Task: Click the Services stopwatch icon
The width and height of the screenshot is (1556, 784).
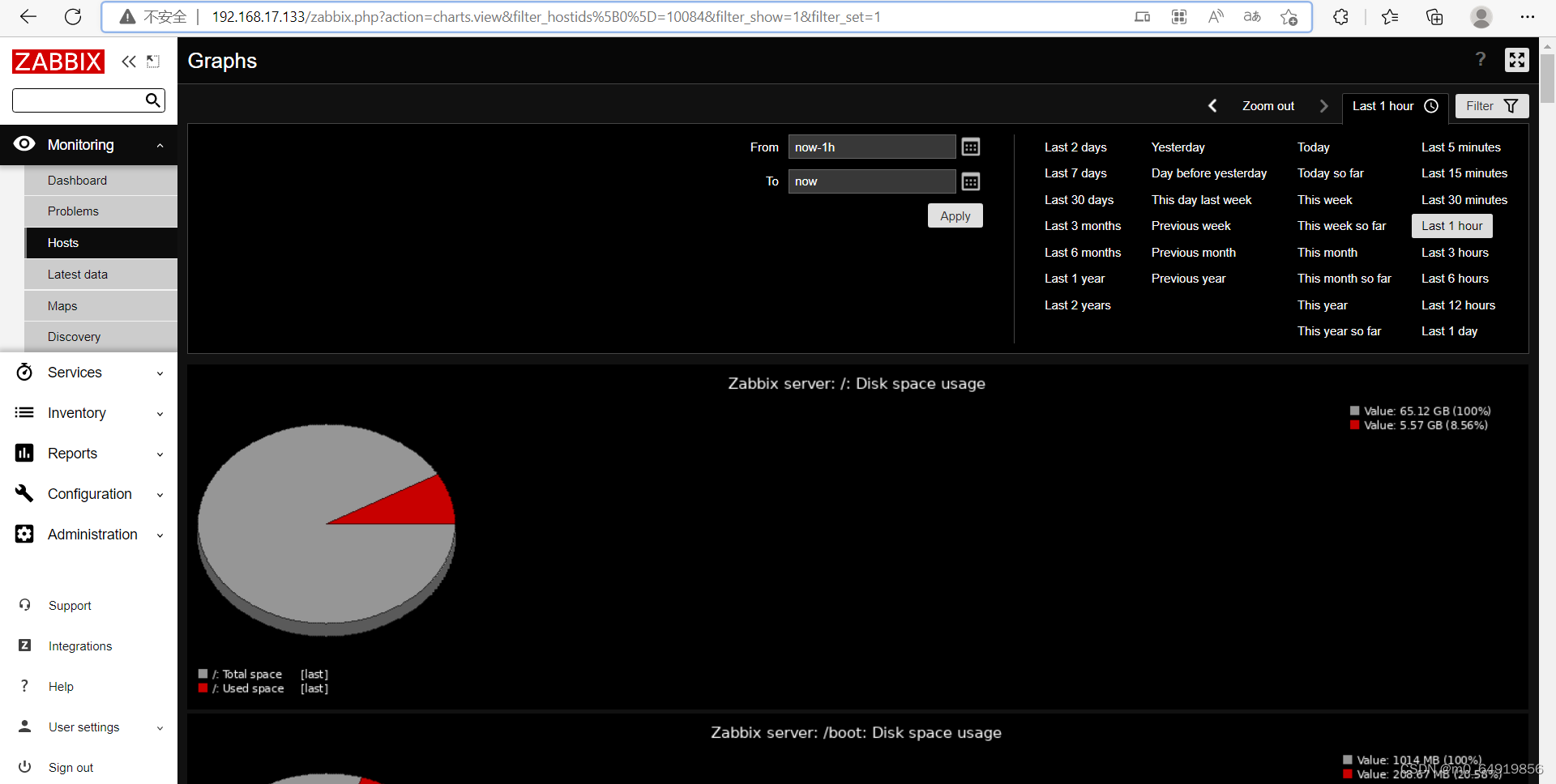Action: point(24,372)
